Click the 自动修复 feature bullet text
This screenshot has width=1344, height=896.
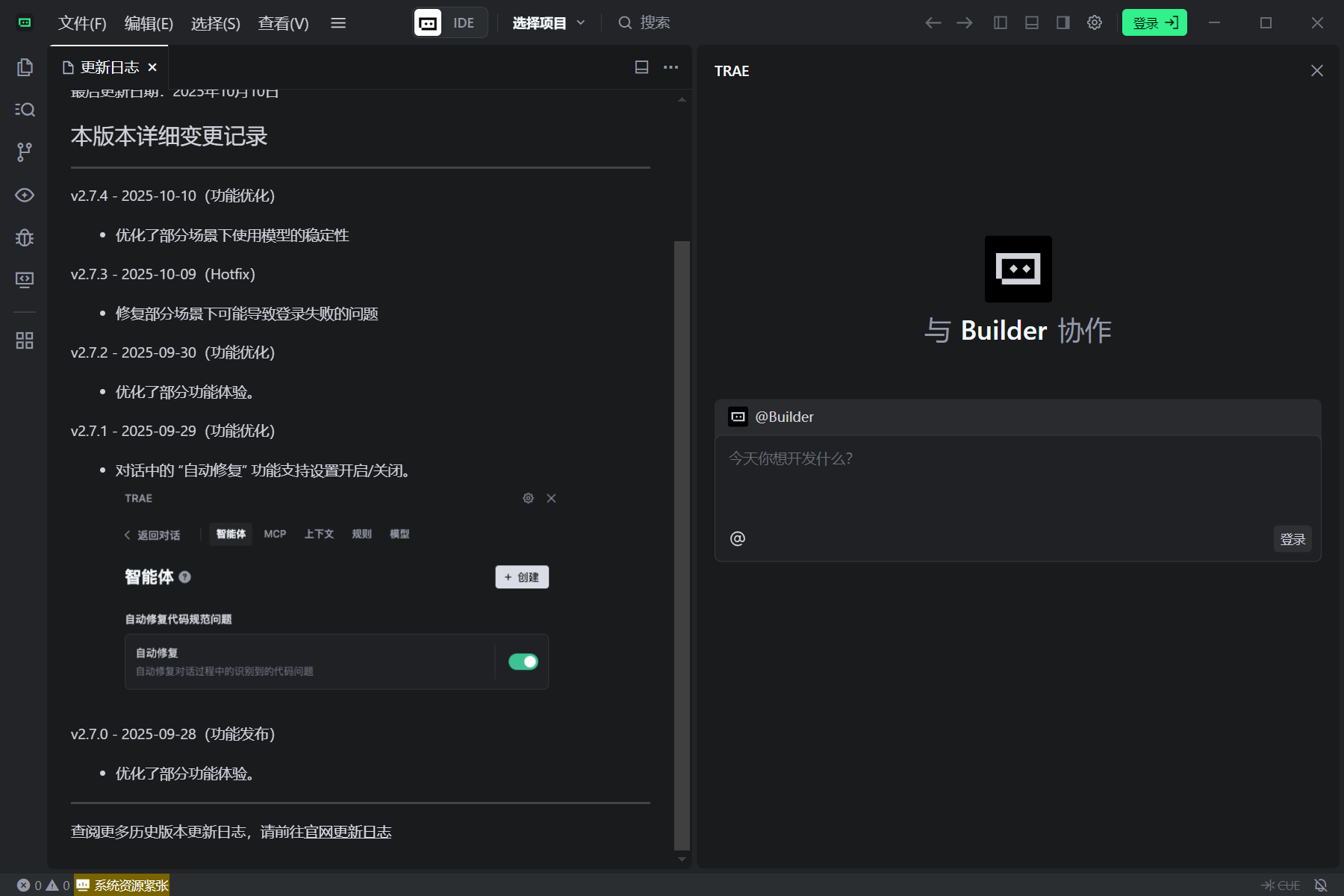click(x=263, y=470)
